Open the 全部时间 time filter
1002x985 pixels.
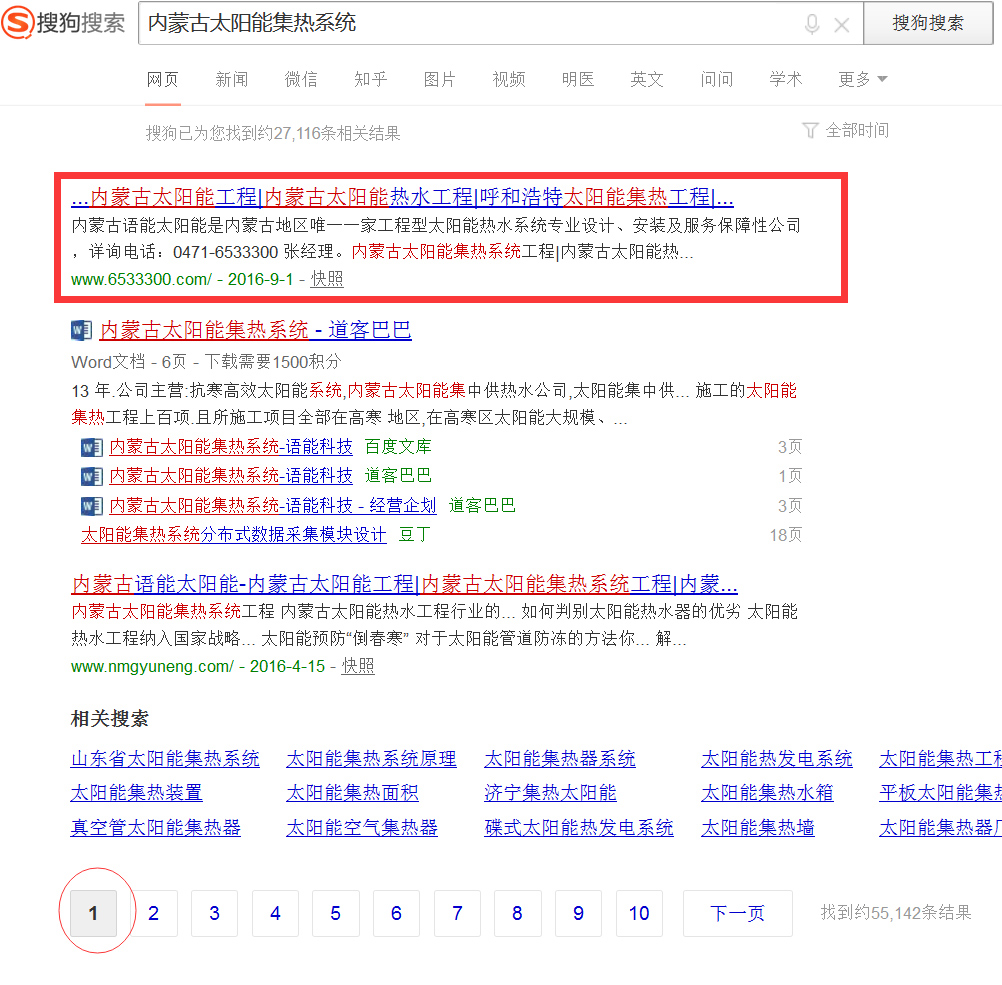856,129
